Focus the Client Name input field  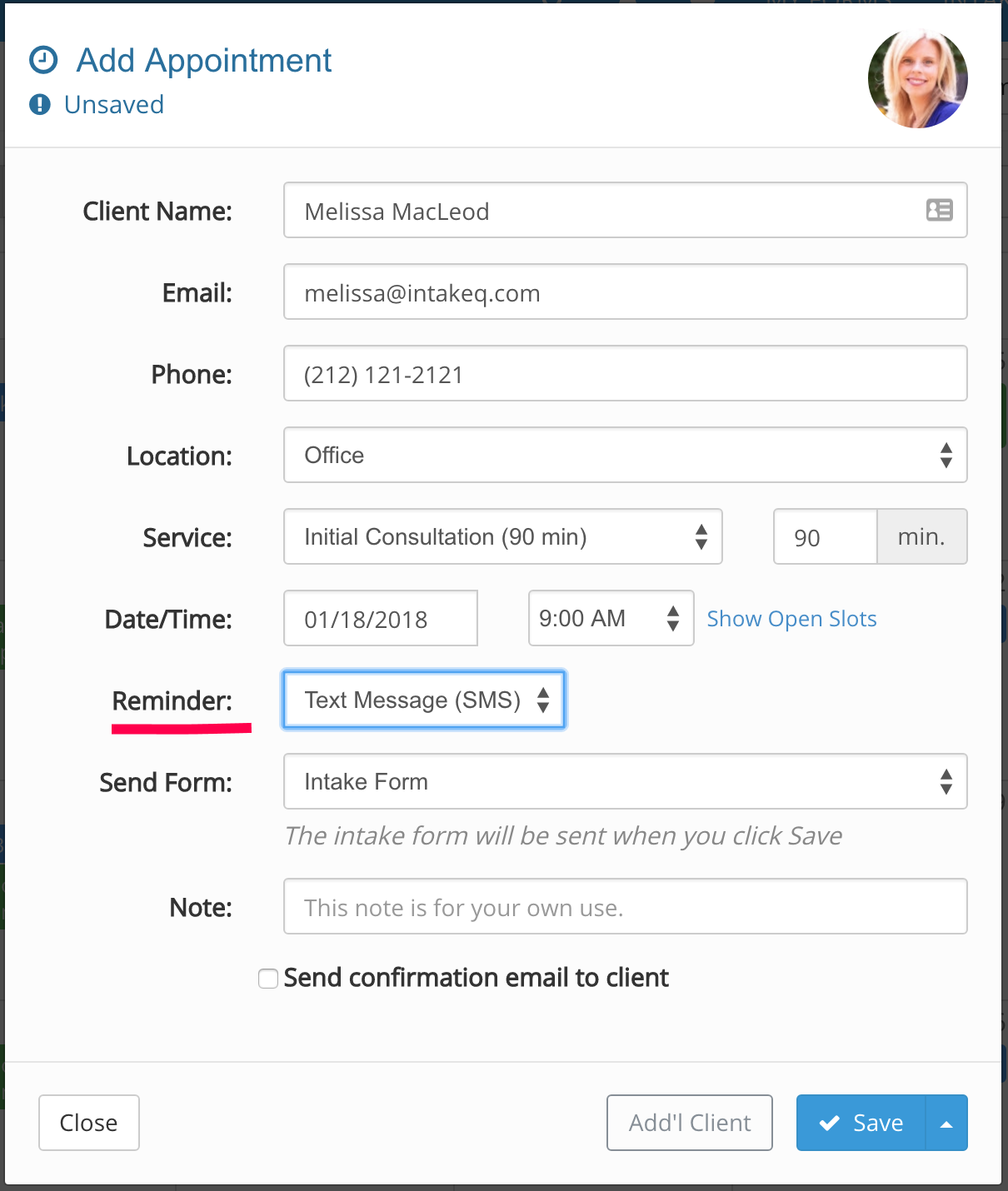(x=625, y=210)
